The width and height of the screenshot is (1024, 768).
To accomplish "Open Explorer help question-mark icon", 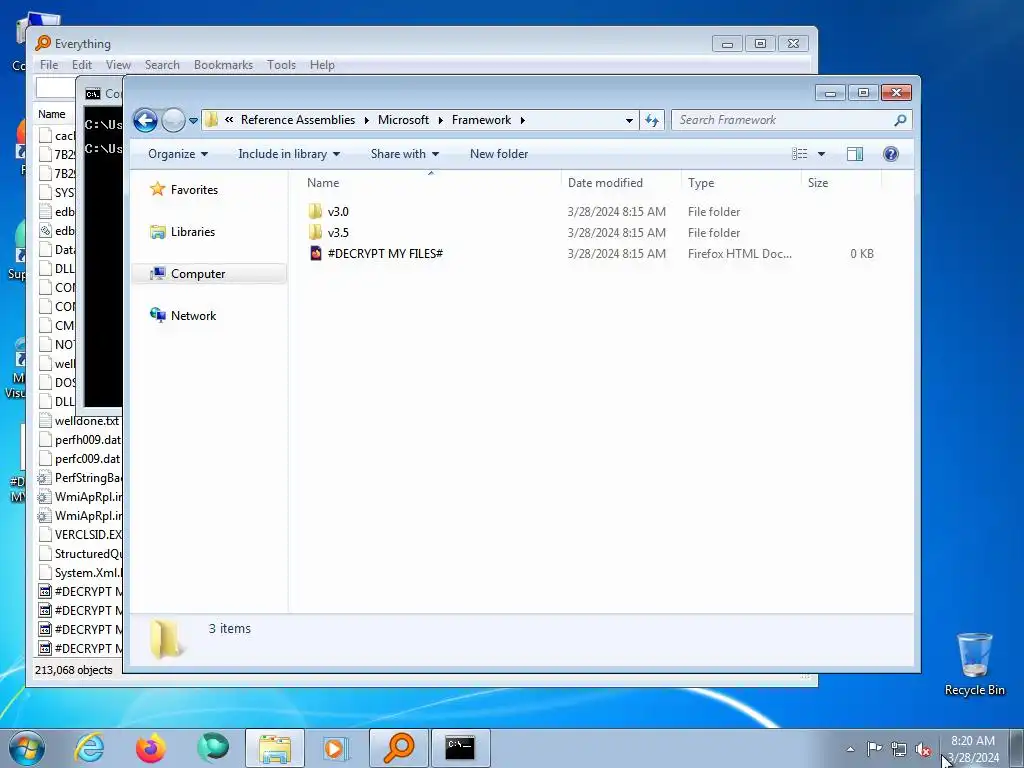I will pyautogui.click(x=890, y=154).
